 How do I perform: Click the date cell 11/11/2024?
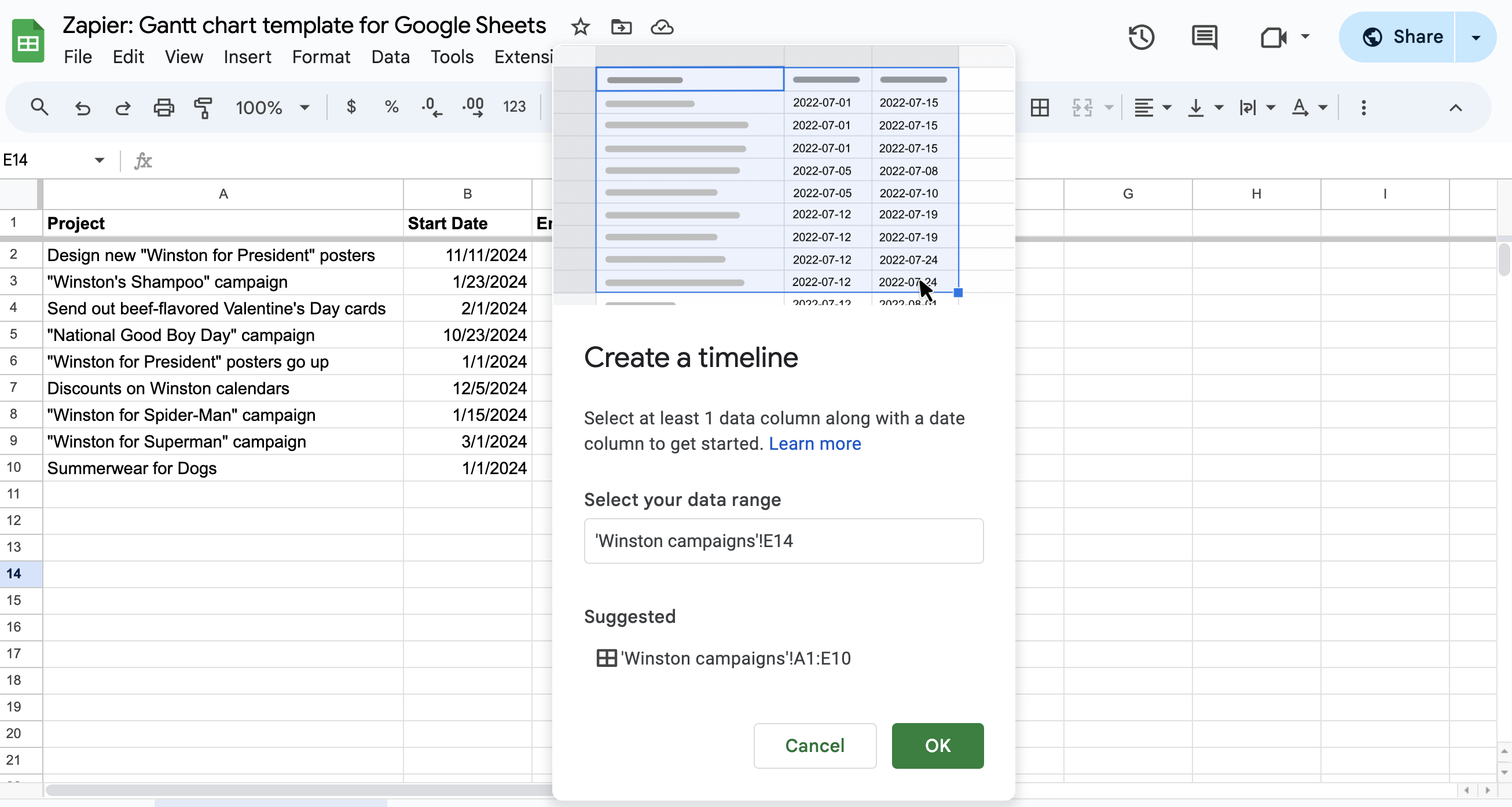coord(467,255)
